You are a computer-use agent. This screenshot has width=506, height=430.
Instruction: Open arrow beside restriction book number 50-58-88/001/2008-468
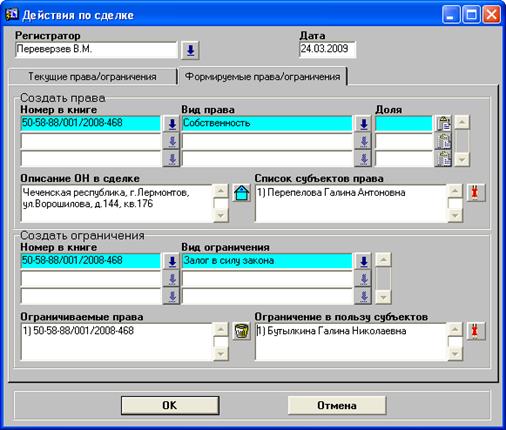[x=172, y=262]
